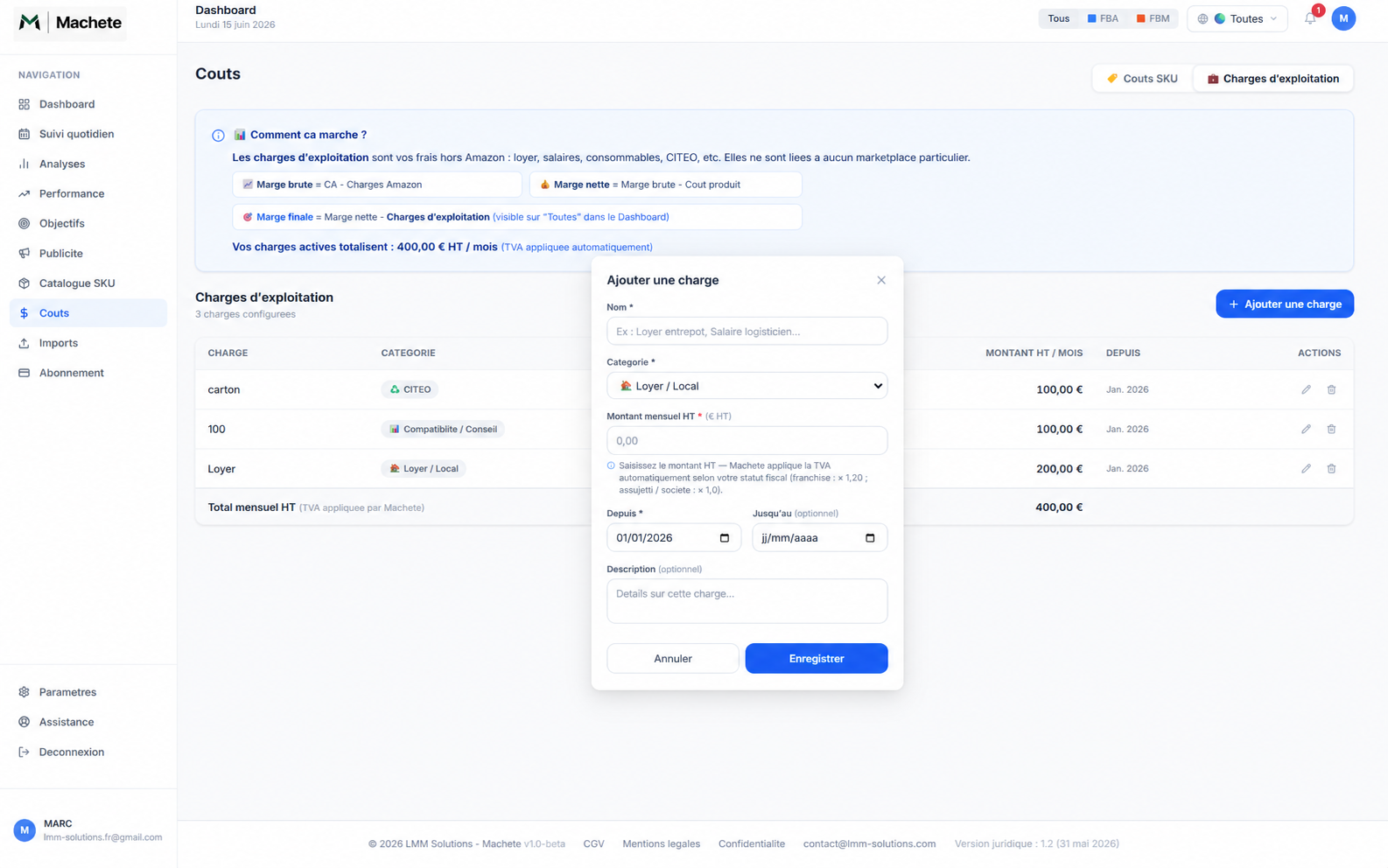Image resolution: width=1388 pixels, height=868 pixels.
Task: Click the CITEO category badge
Action: 410,389
